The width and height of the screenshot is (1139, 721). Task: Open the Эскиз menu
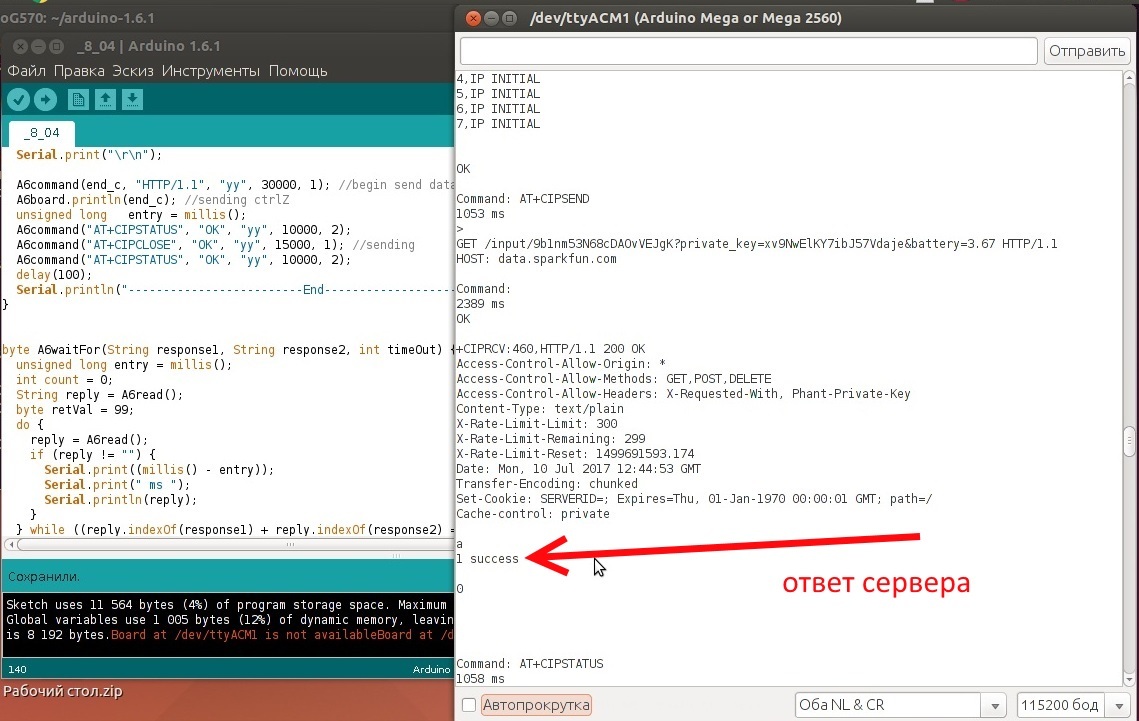pos(133,71)
